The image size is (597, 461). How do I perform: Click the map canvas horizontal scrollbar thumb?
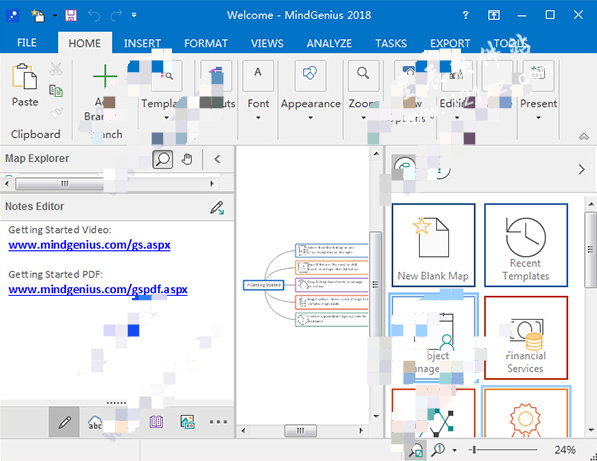pos(300,431)
